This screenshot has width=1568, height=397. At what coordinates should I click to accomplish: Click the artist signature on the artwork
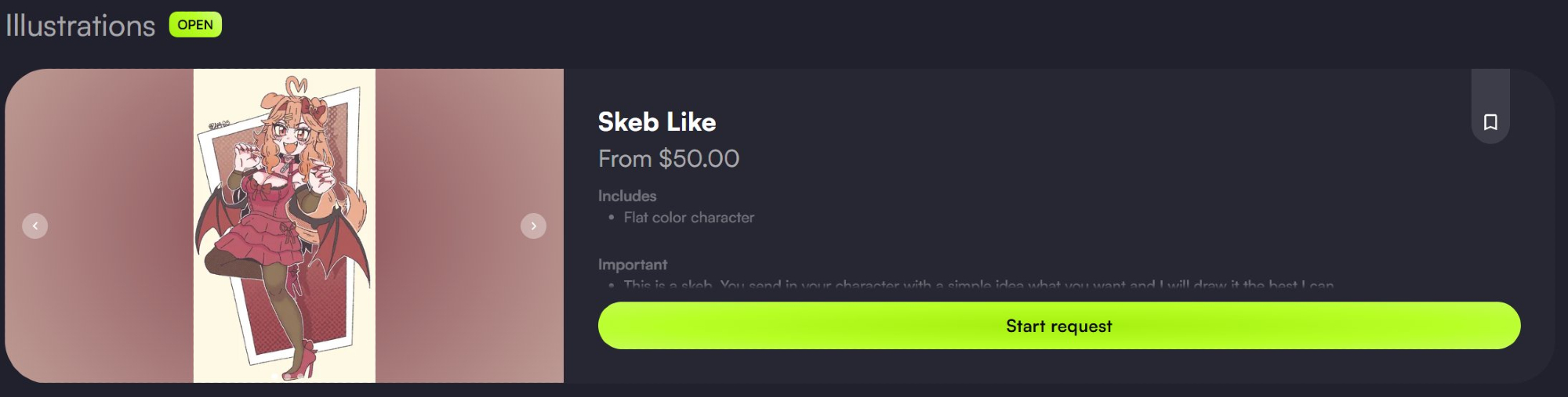coord(219,125)
